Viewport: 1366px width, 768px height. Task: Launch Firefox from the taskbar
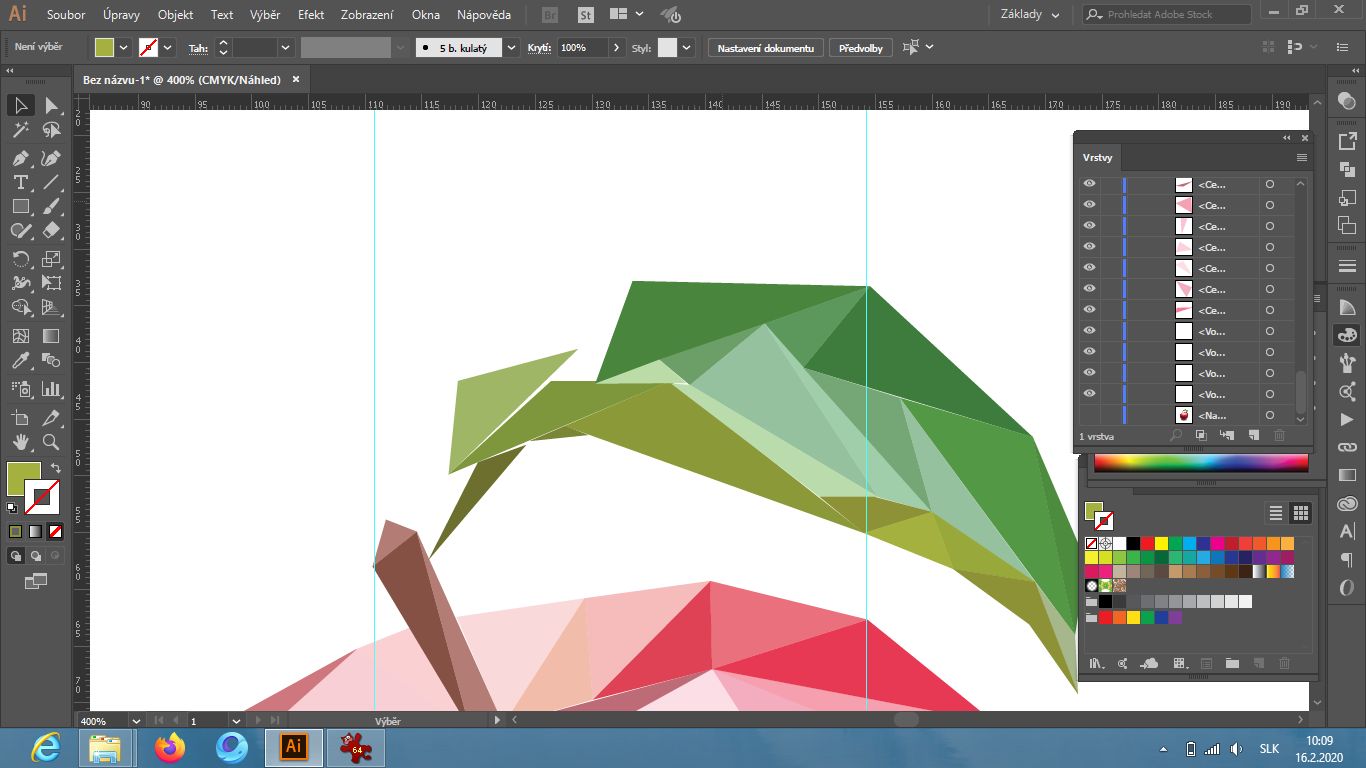coord(169,748)
